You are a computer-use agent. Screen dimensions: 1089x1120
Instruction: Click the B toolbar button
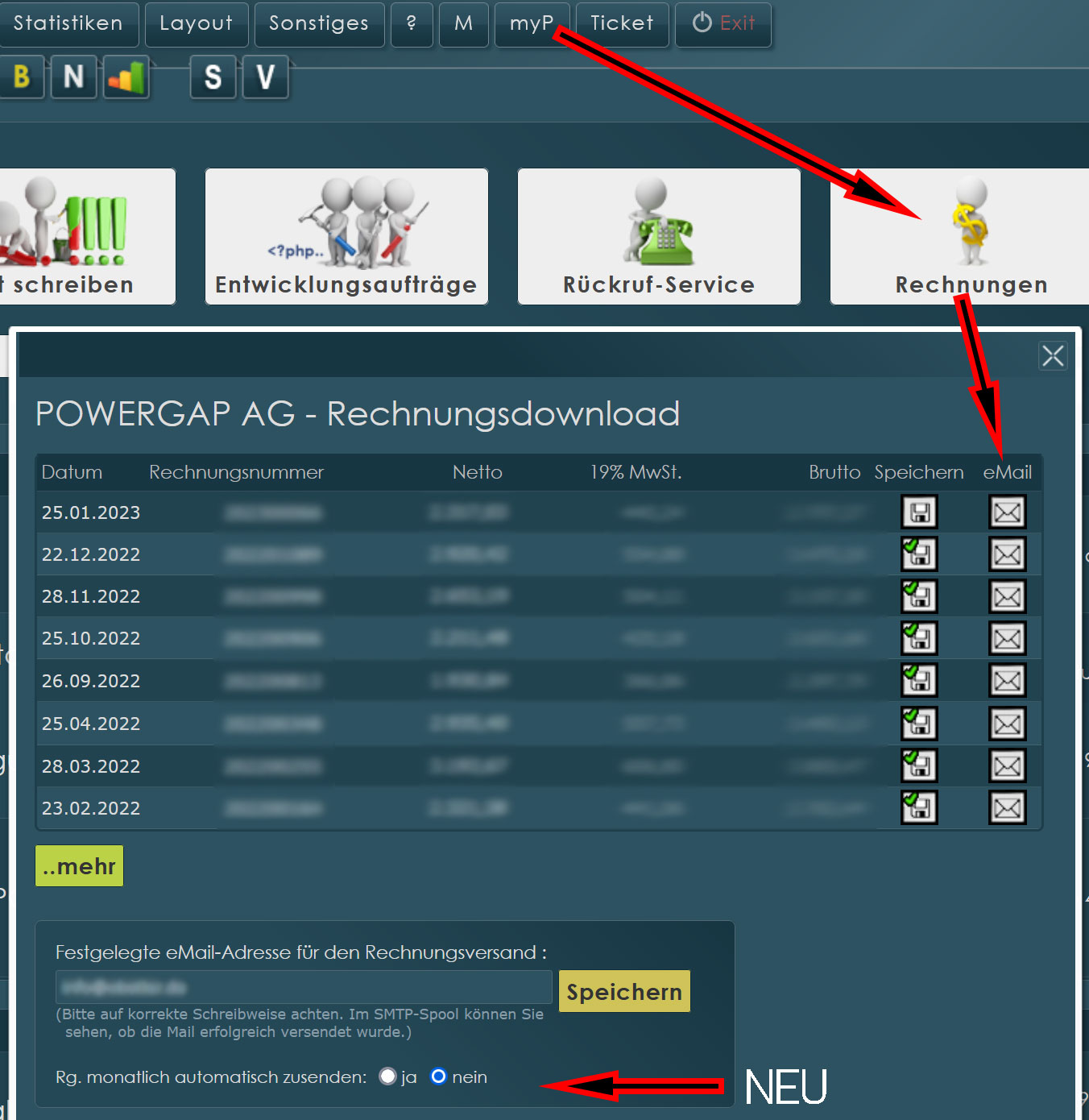pyautogui.click(x=21, y=77)
